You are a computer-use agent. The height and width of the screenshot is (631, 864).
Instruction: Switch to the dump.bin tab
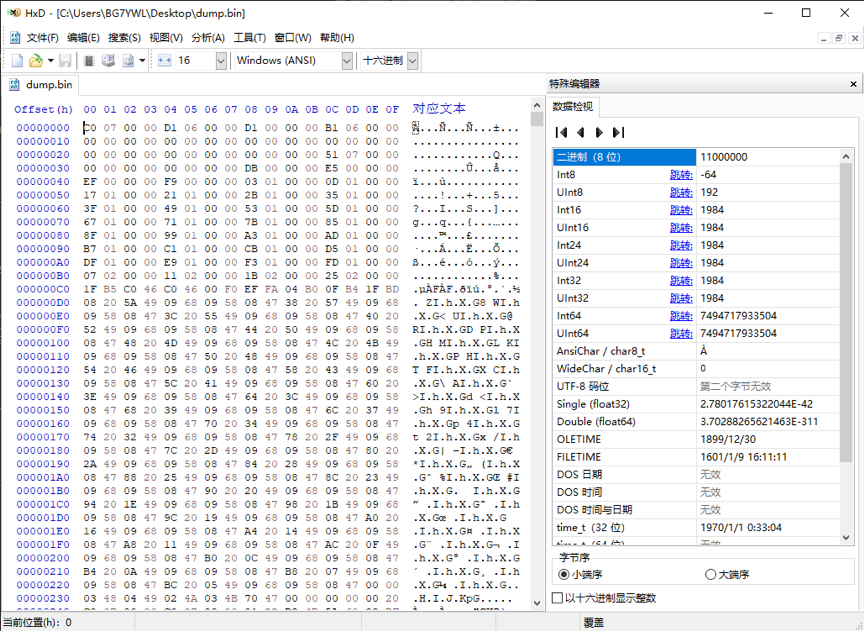(41, 84)
